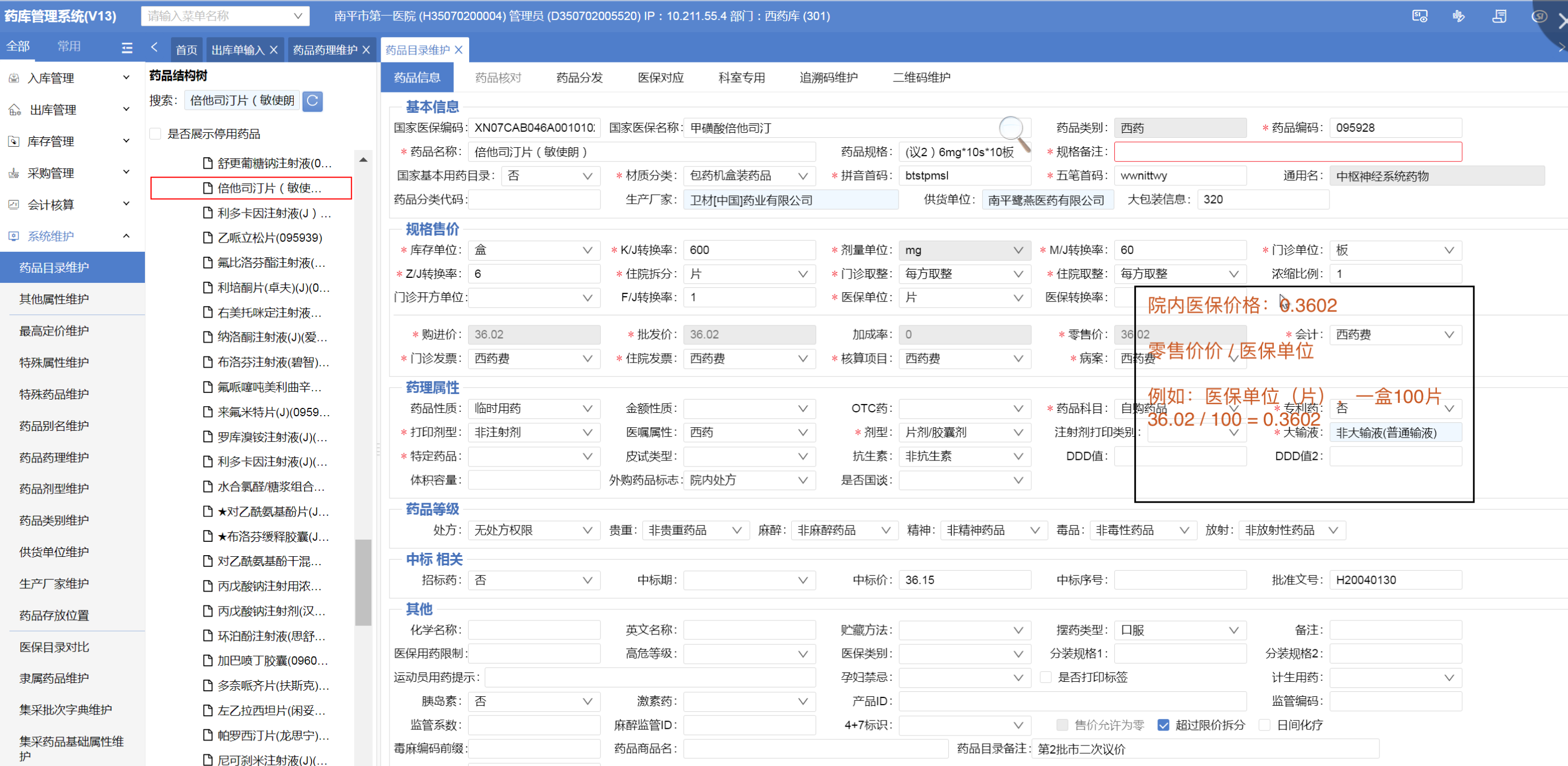
Task: Open 最高定价维护 in sidebar
Action: pyautogui.click(x=54, y=330)
